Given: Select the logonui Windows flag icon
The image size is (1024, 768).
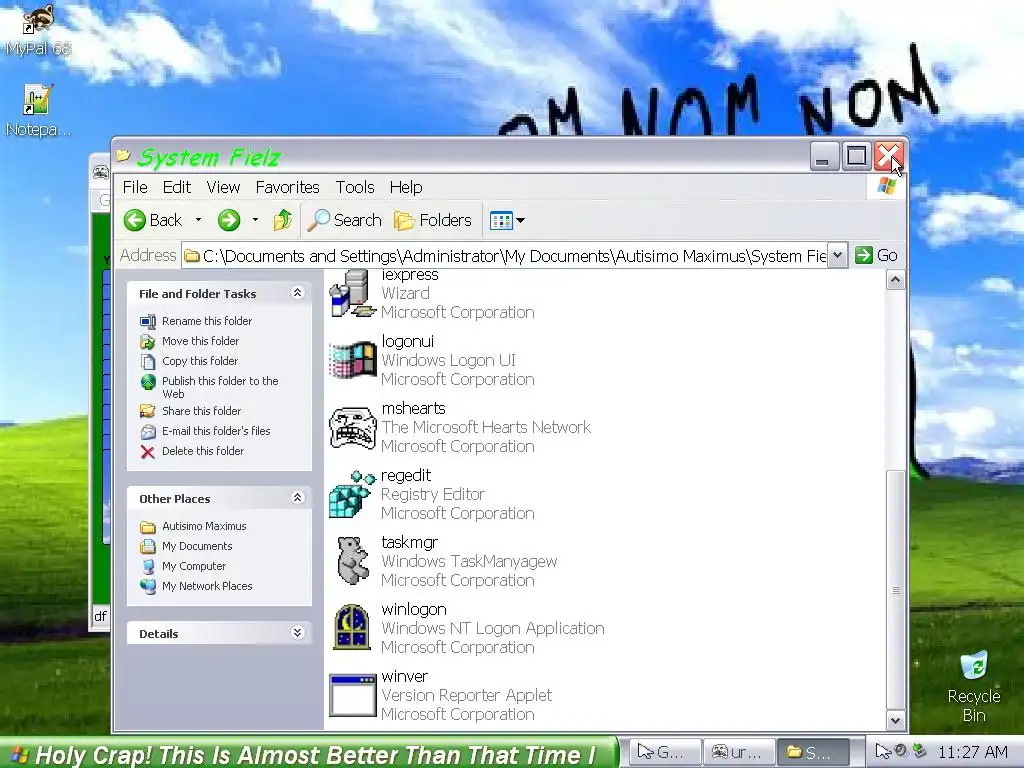Looking at the screenshot, I should click(x=353, y=360).
